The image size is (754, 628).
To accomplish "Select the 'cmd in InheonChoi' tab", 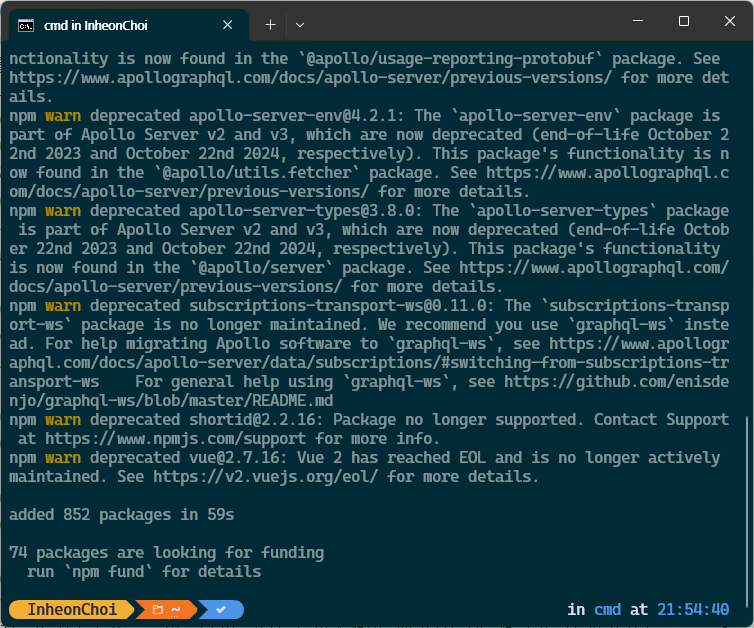I will pyautogui.click(x=129, y=25).
